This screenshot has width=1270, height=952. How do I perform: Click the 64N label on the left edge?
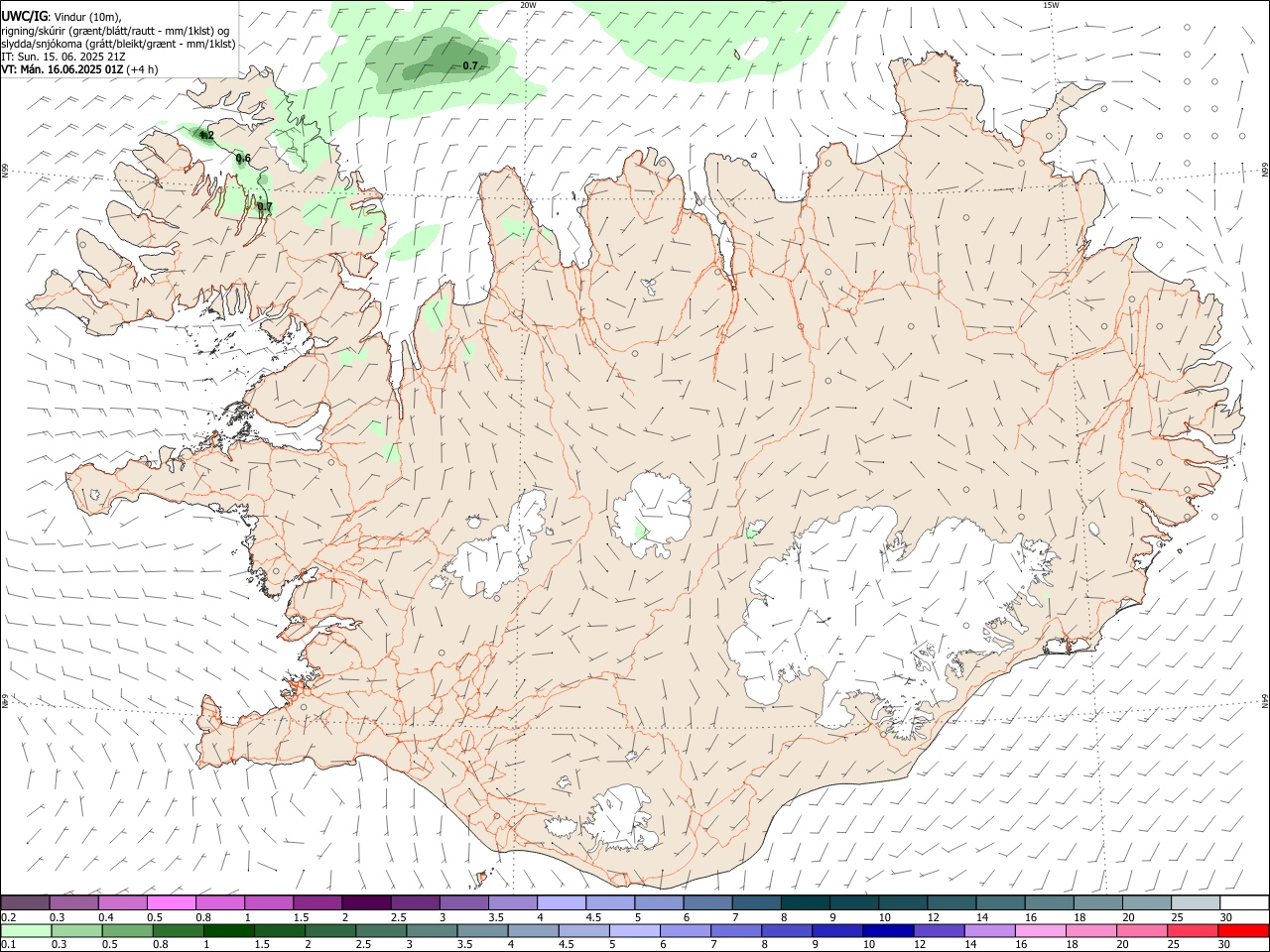click(5, 702)
